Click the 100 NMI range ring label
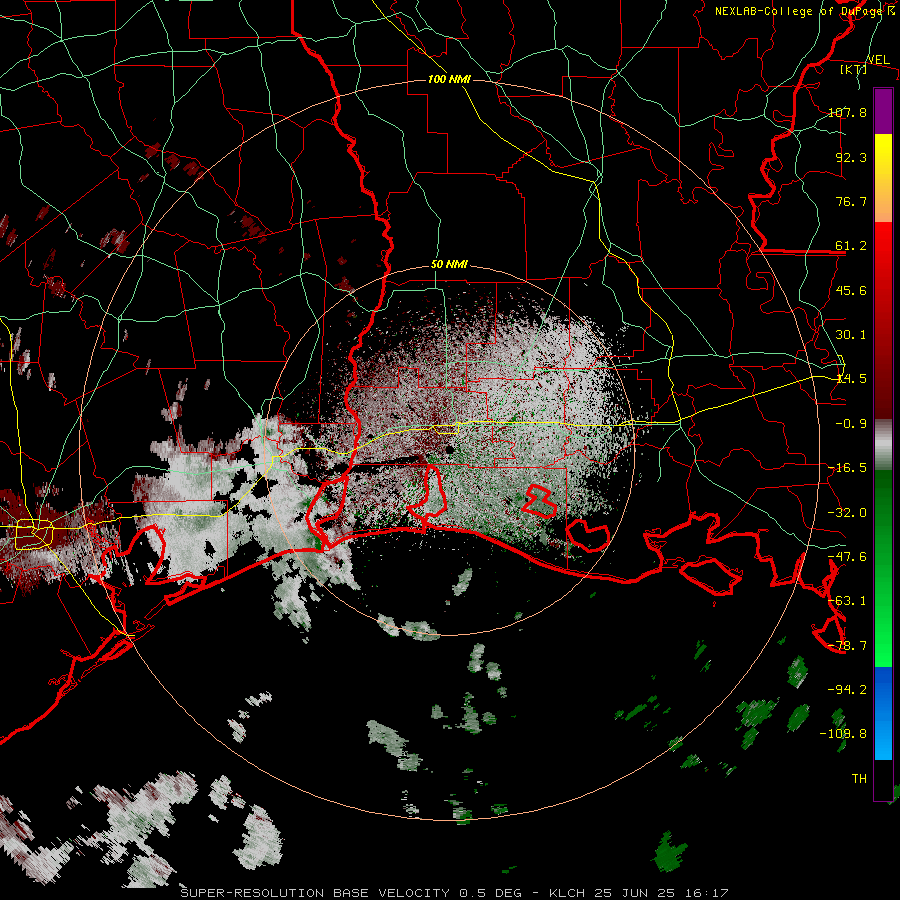 [449, 79]
